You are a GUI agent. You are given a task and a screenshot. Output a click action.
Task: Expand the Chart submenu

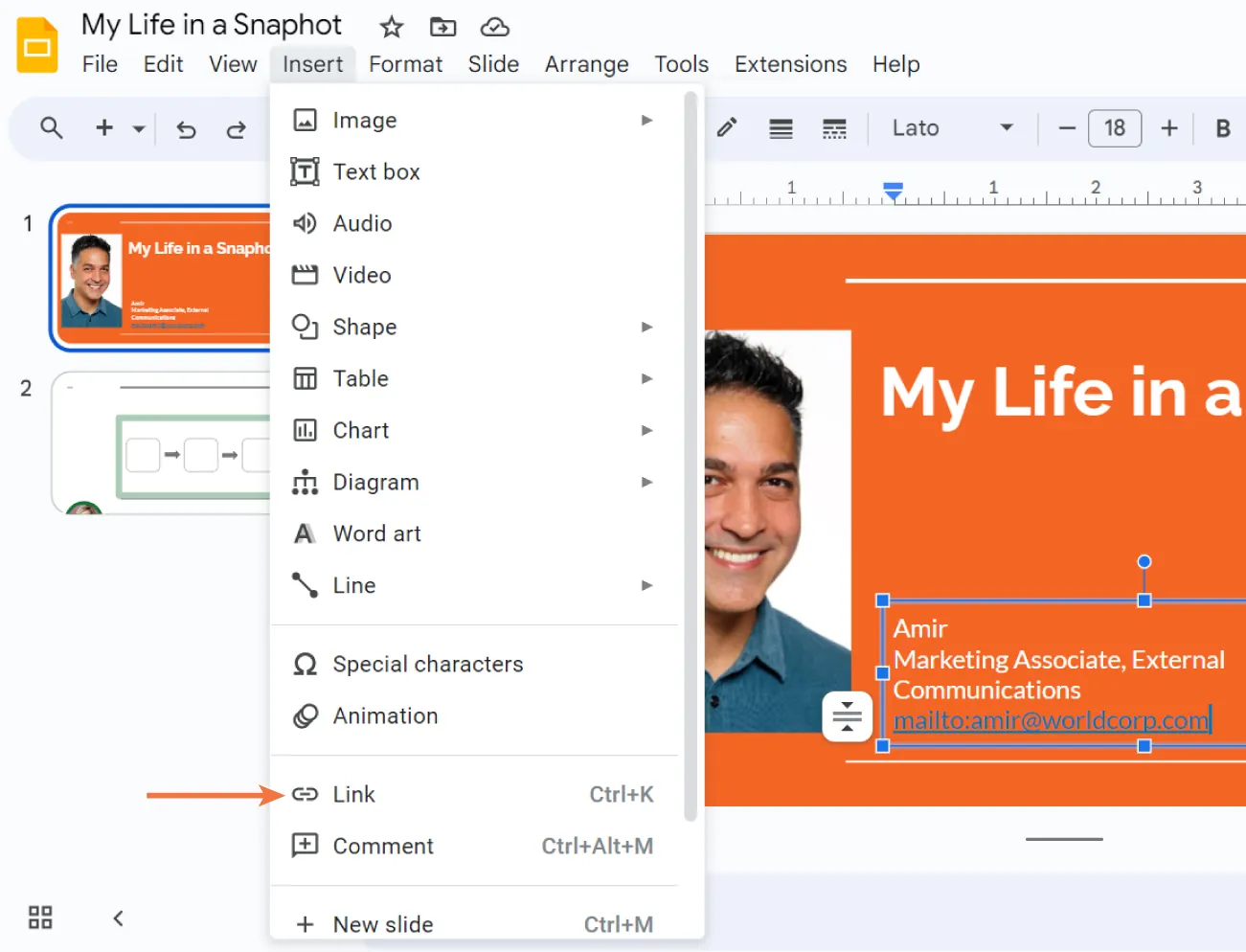[x=360, y=430]
